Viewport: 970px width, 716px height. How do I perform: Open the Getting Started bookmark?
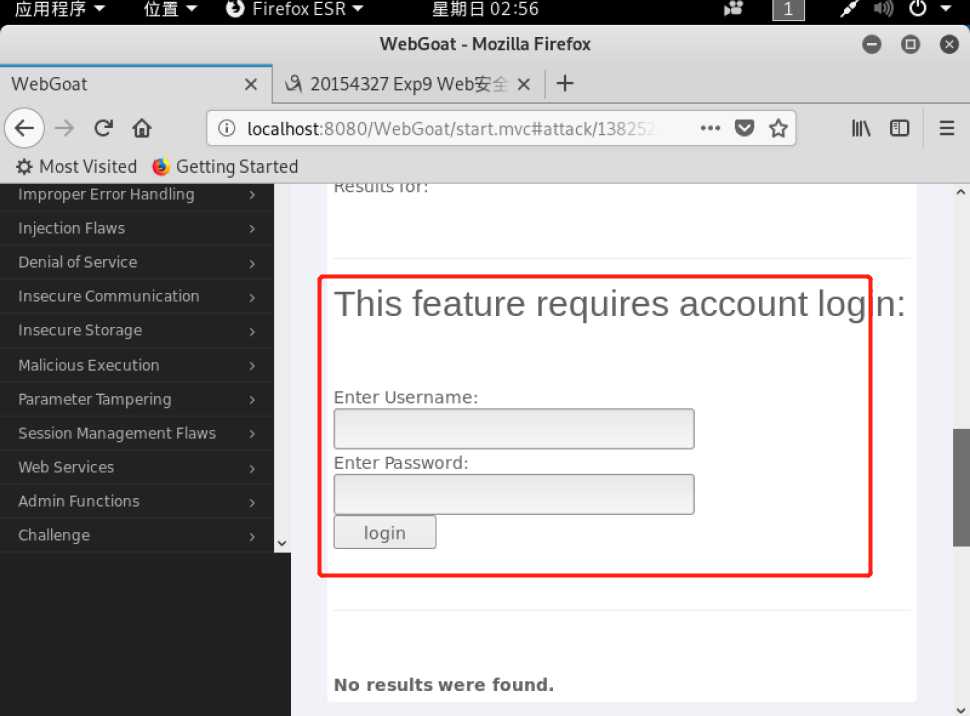pos(225,166)
